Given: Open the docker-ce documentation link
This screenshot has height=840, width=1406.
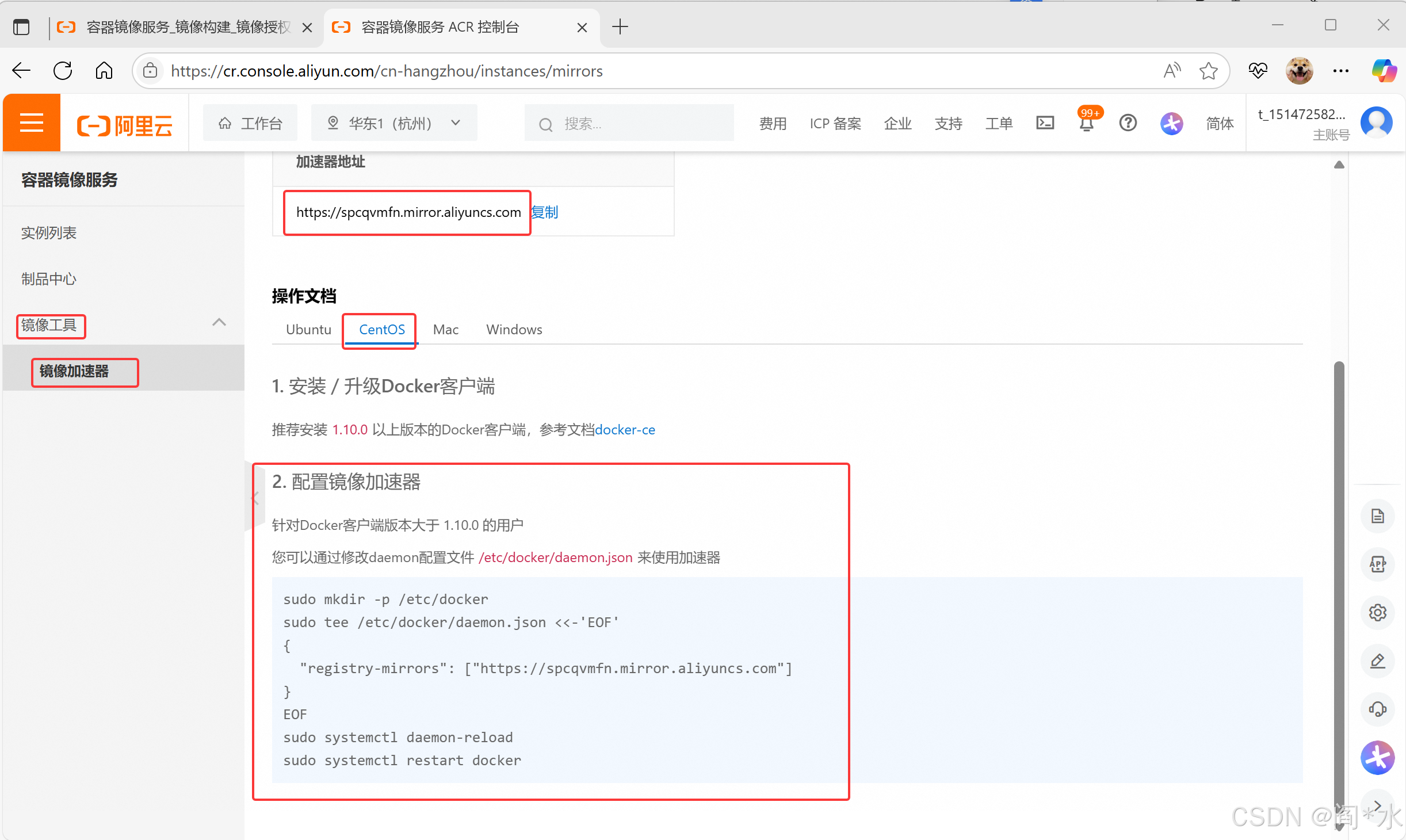Looking at the screenshot, I should [x=625, y=430].
